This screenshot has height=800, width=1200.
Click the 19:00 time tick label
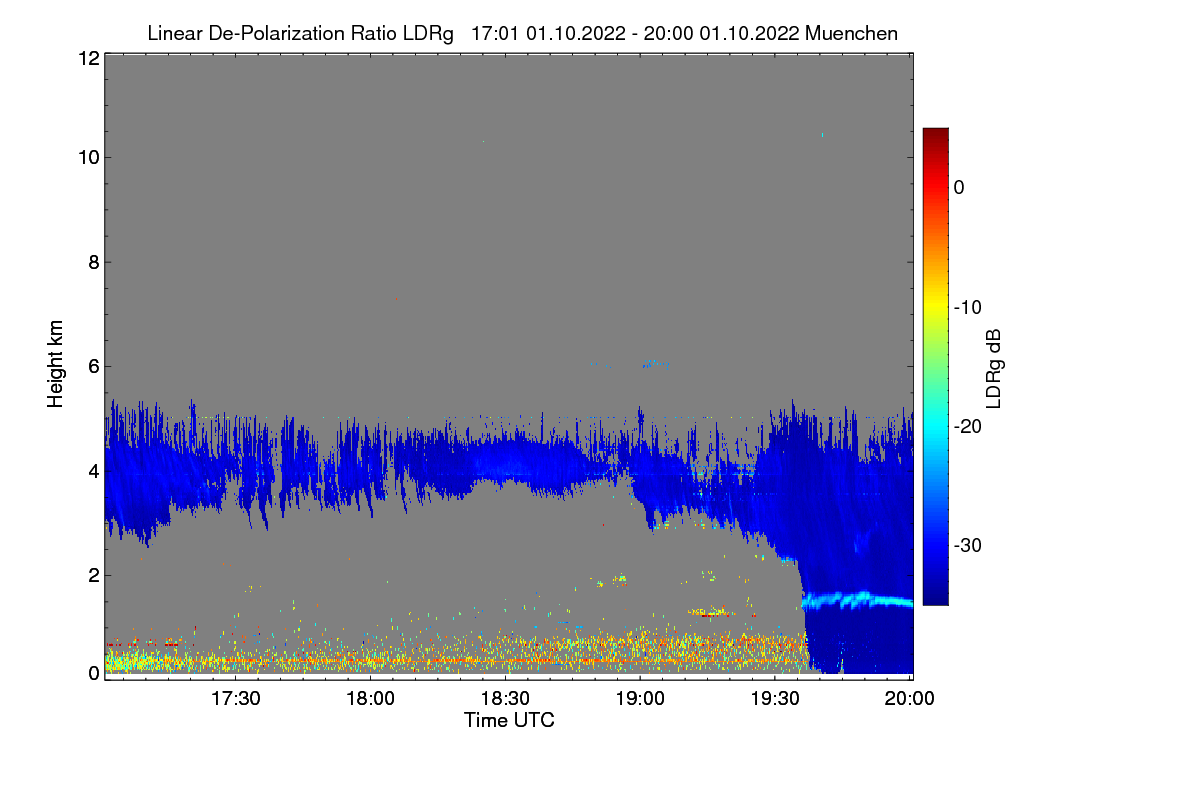(x=641, y=698)
